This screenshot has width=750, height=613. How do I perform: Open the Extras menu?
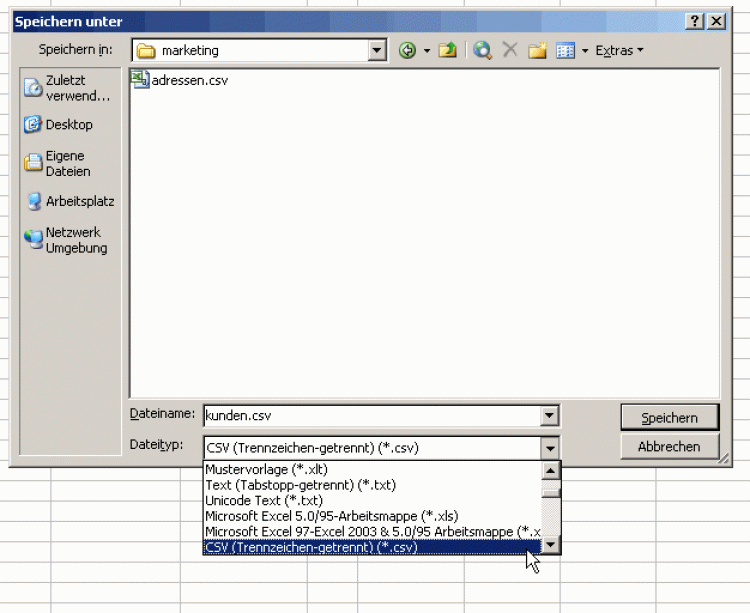pyautogui.click(x=619, y=50)
